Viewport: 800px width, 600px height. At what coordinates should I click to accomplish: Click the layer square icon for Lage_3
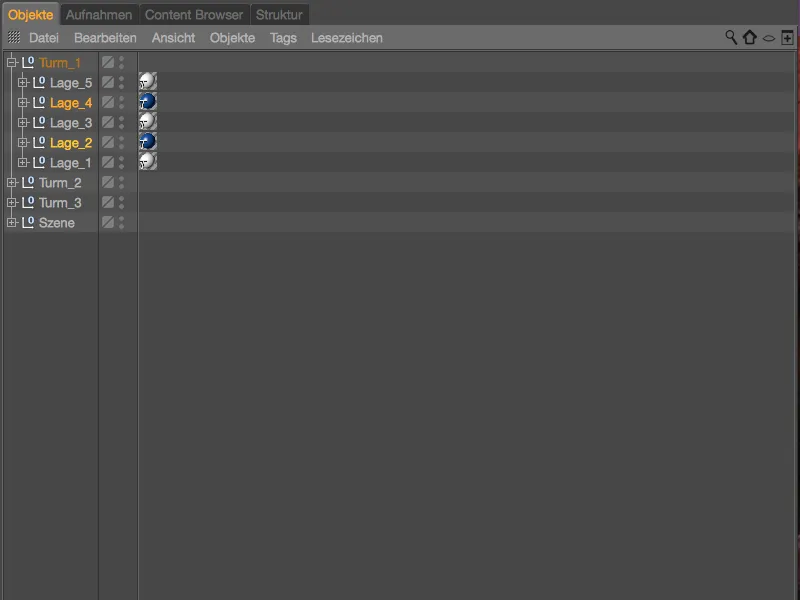click(108, 122)
